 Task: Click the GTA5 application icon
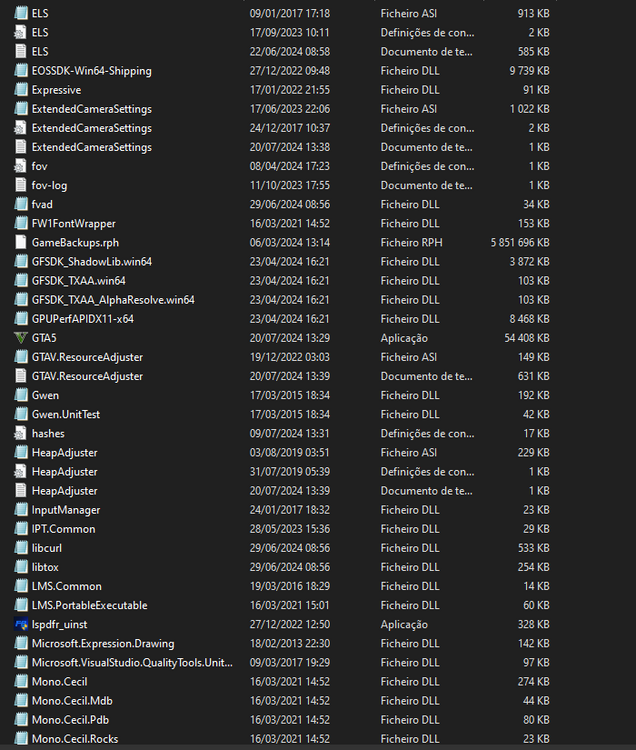pos(21,338)
